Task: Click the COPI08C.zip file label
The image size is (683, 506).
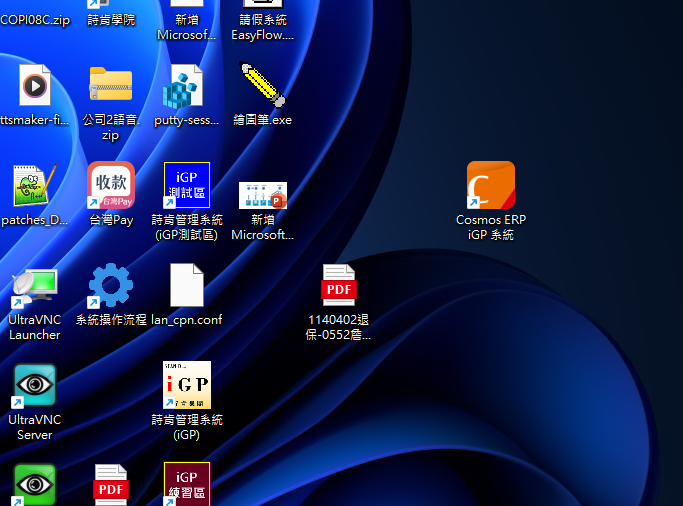Action: (x=35, y=20)
